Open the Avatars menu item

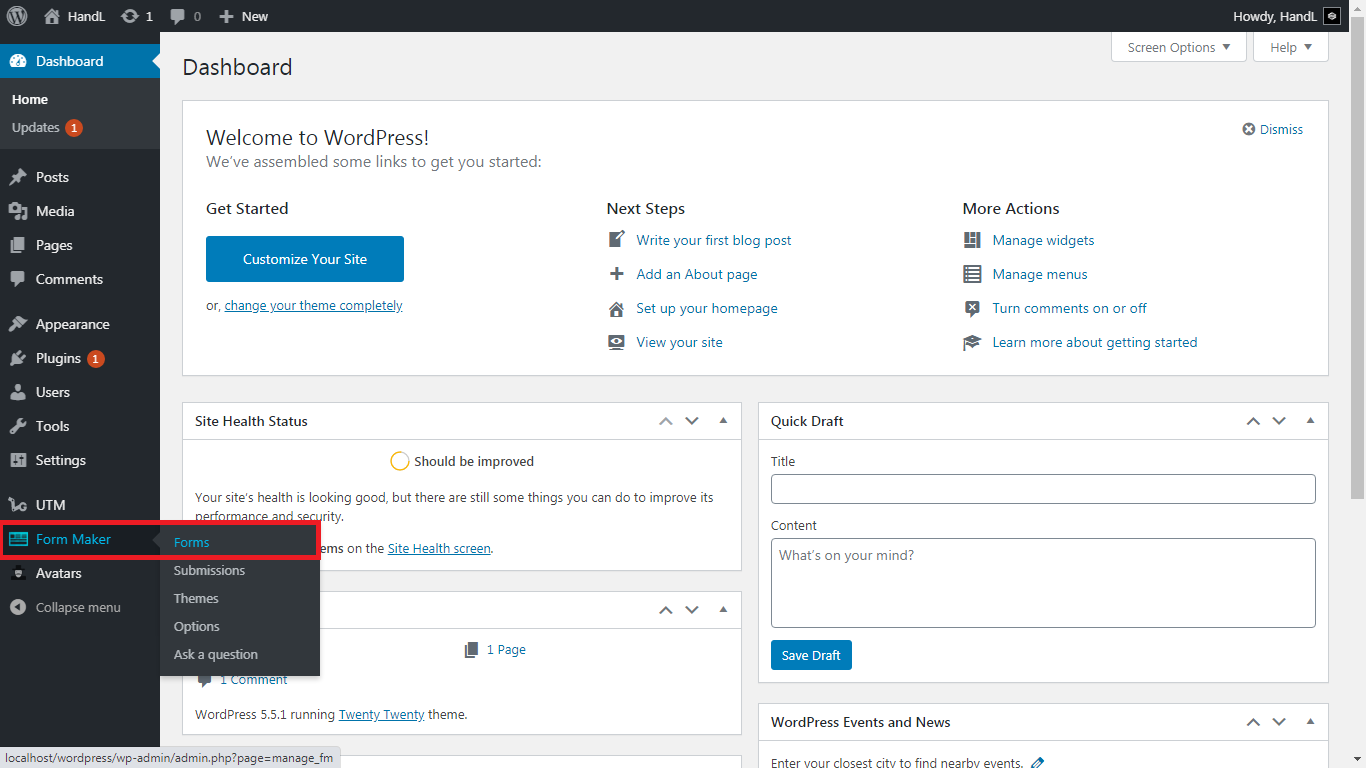tap(58, 573)
